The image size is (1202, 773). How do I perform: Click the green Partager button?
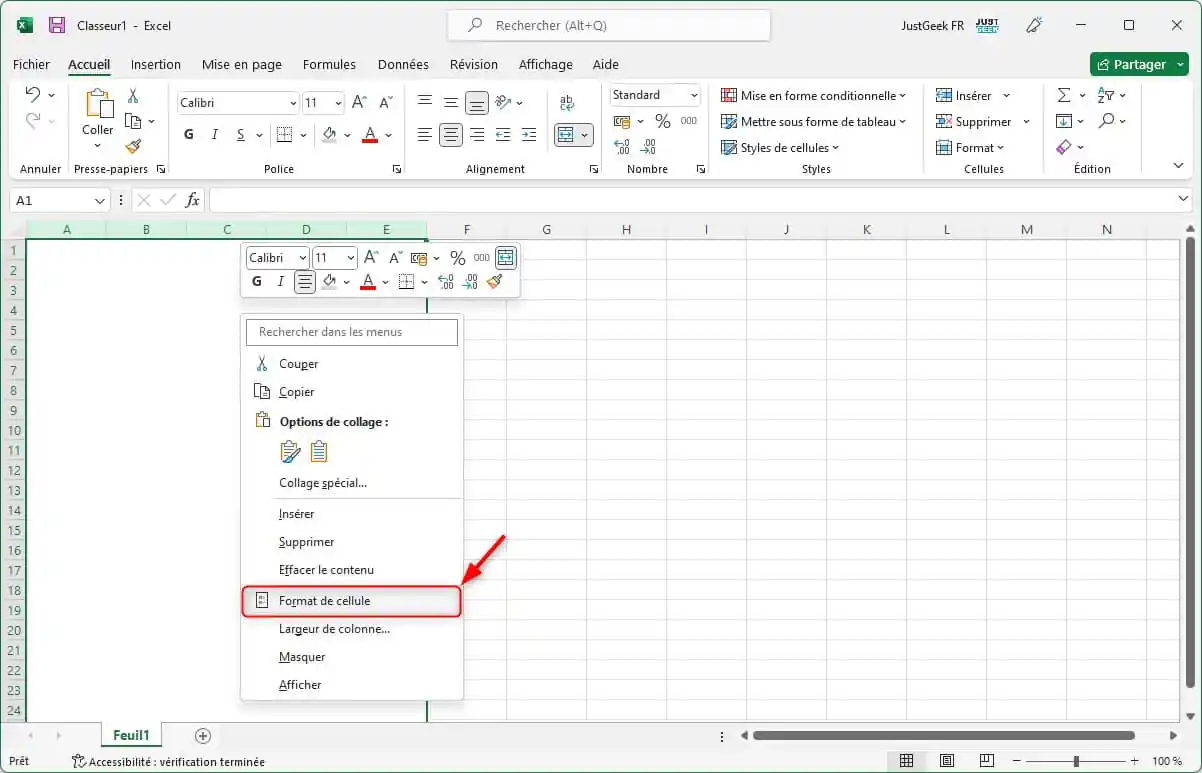point(1140,64)
